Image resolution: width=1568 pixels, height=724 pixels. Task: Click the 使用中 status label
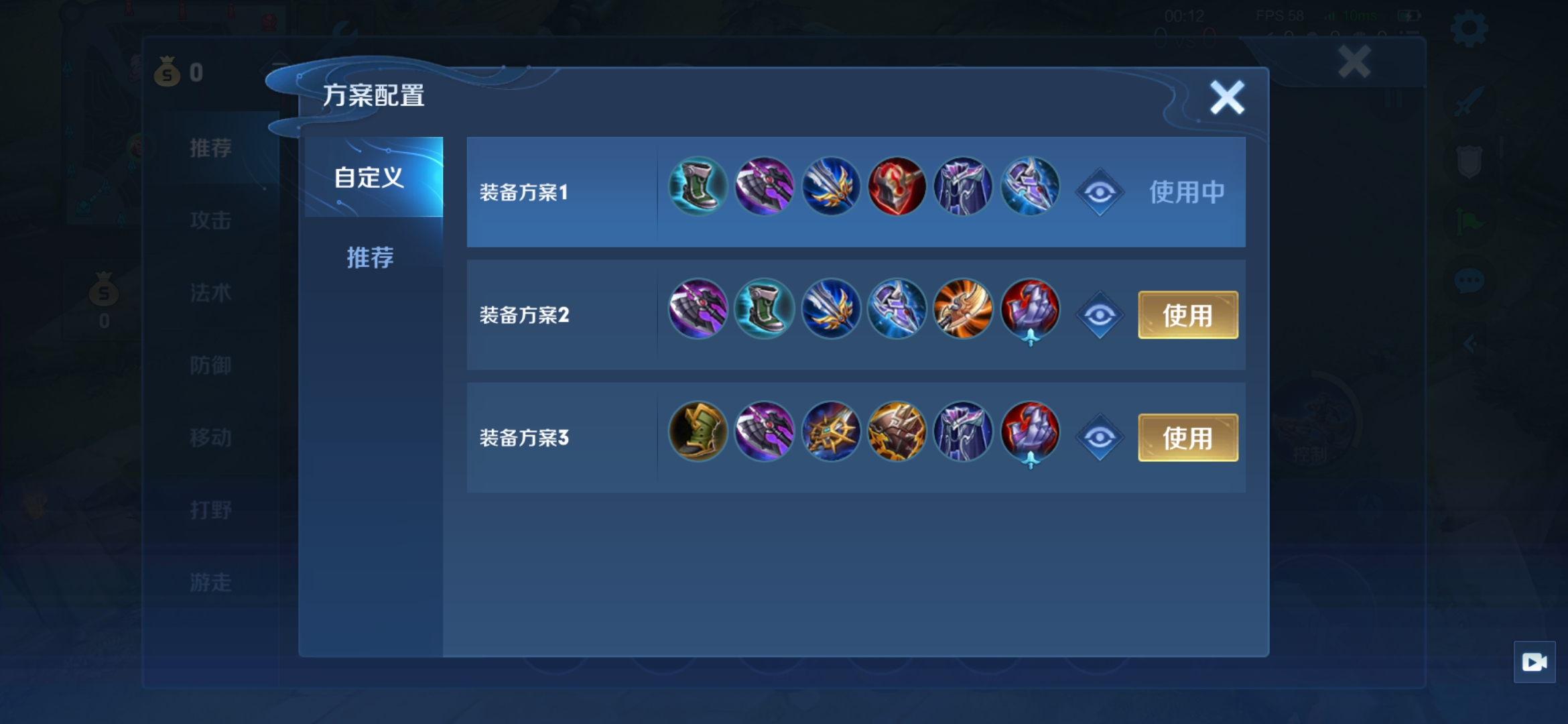[1187, 192]
